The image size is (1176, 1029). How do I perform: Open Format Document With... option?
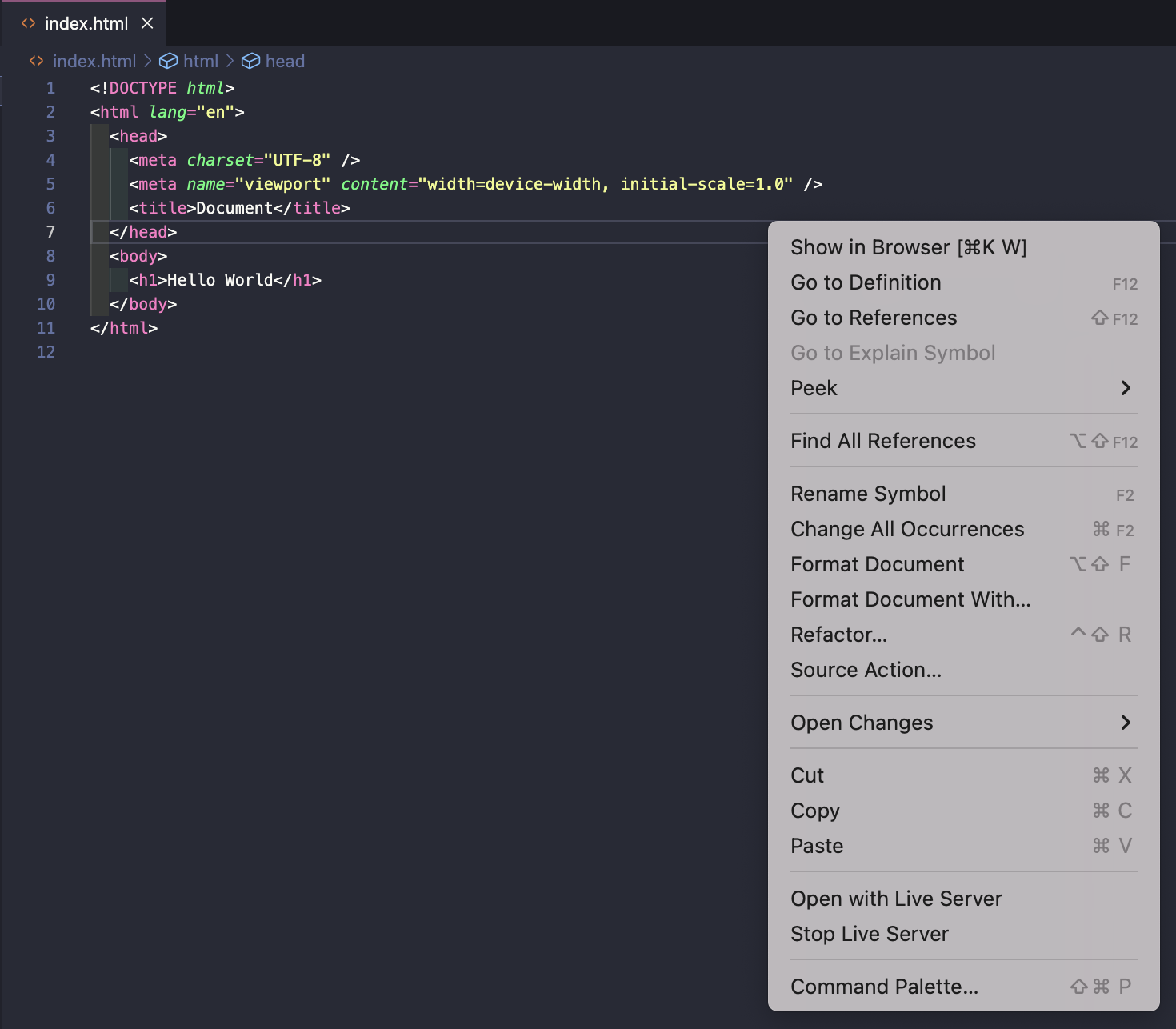910,599
